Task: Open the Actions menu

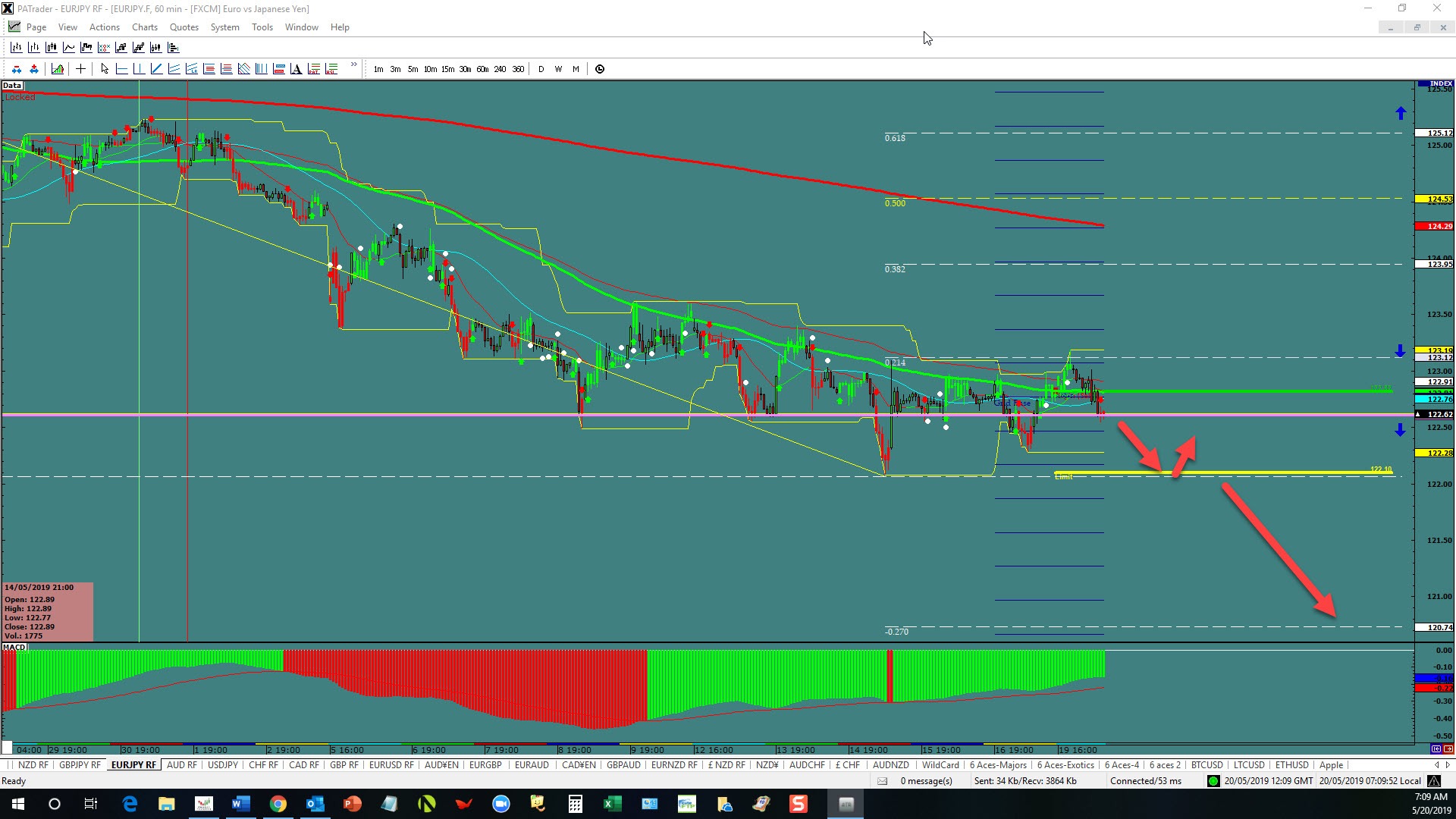Action: (105, 27)
